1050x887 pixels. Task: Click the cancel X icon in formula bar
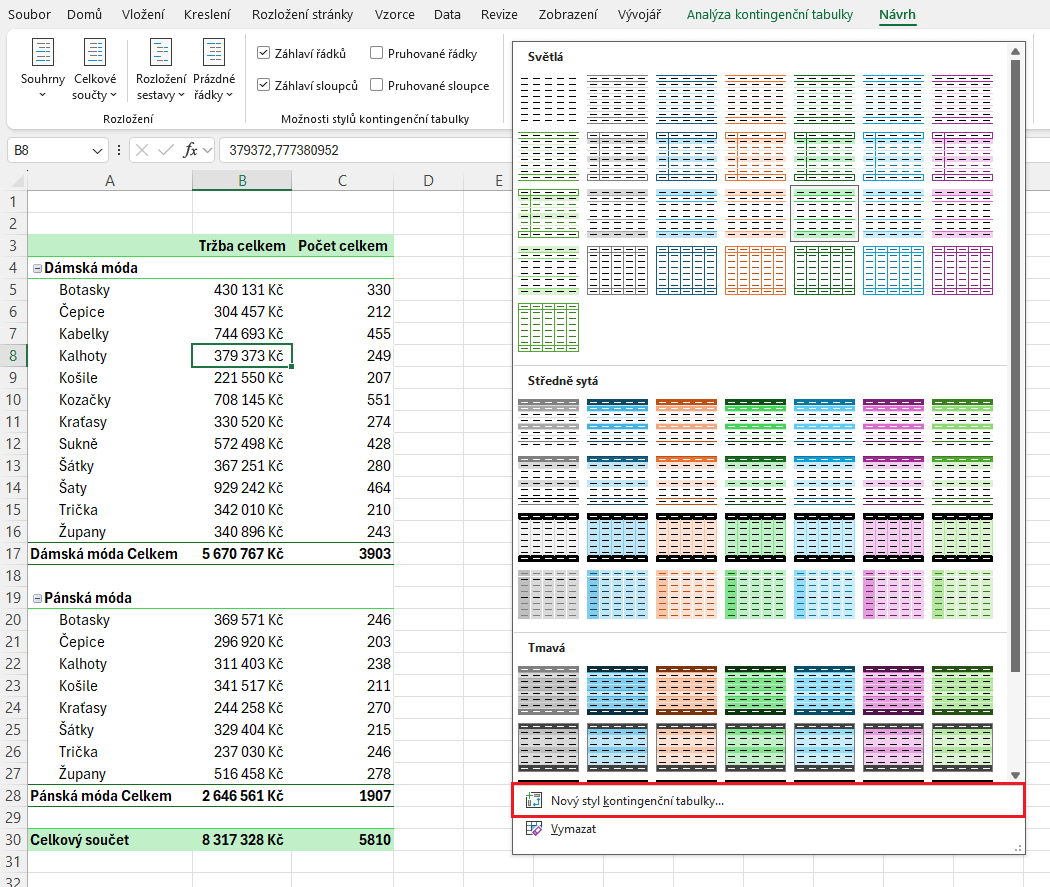pyautogui.click(x=142, y=150)
